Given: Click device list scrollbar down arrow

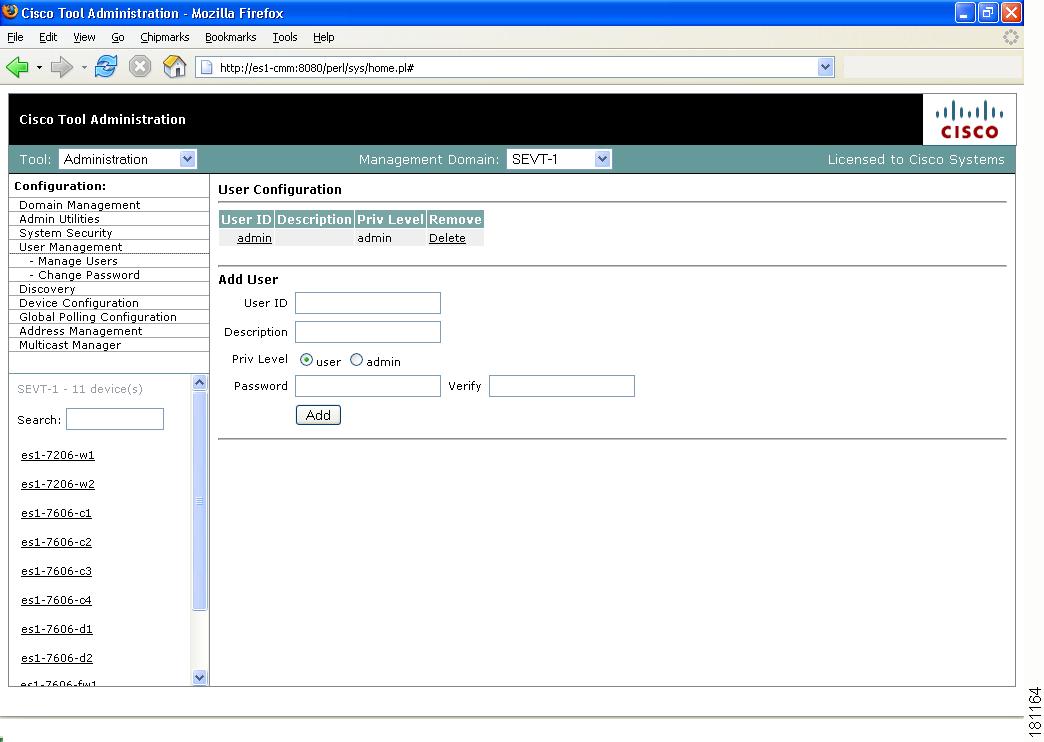Looking at the screenshot, I should click(x=199, y=677).
